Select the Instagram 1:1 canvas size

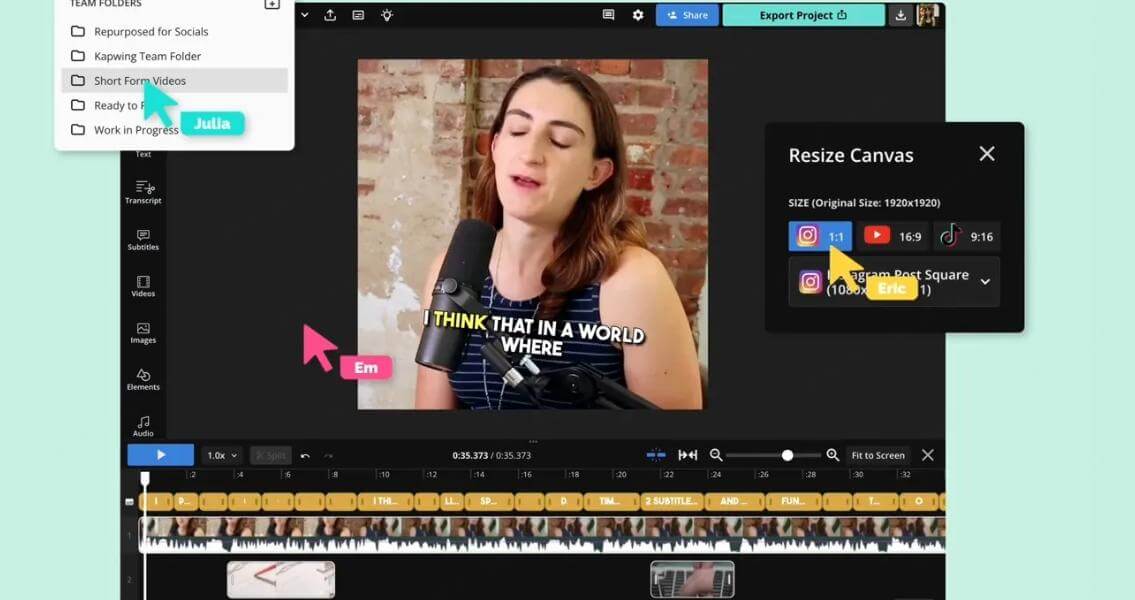point(820,236)
